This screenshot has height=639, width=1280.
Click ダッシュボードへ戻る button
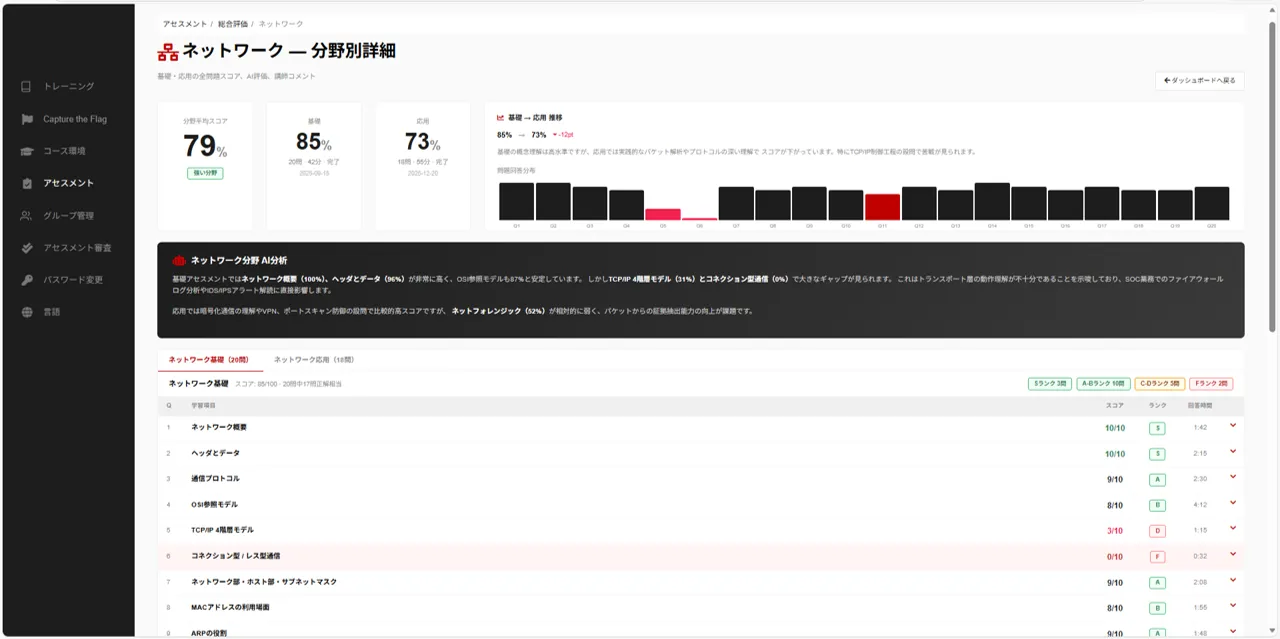click(1199, 80)
